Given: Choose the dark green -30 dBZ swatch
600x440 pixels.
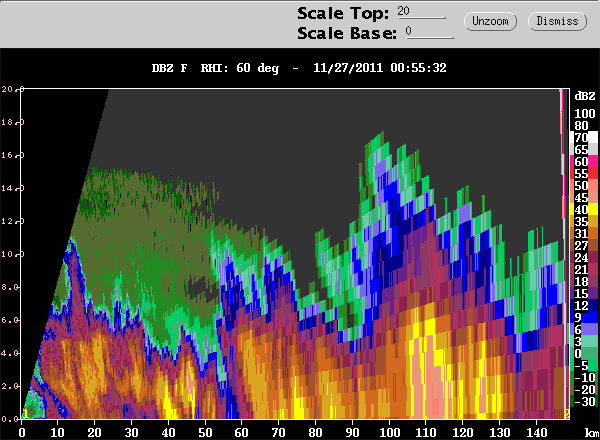Looking at the screenshot, I should coord(584,401).
